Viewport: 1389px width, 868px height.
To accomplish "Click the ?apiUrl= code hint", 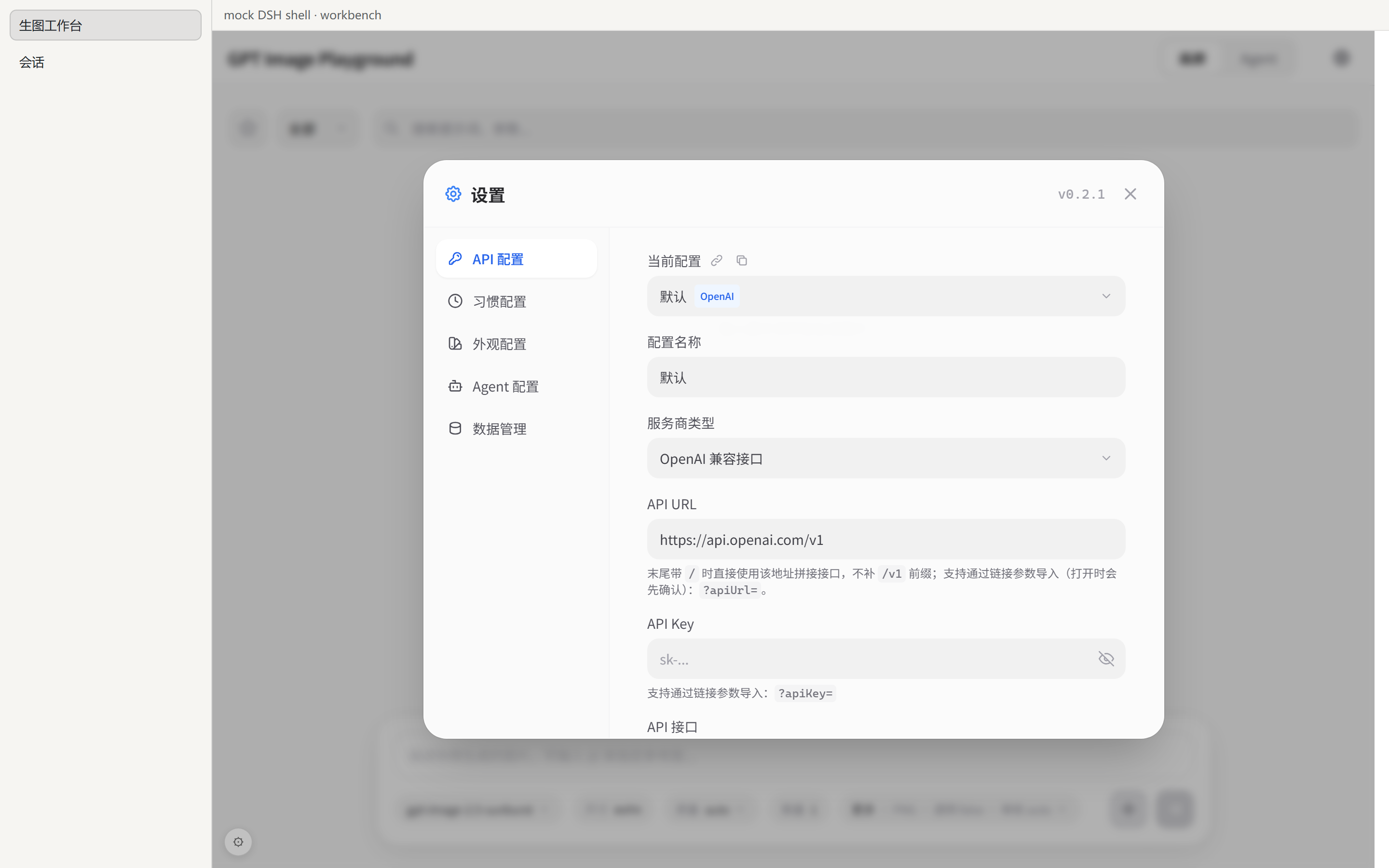I will [x=730, y=590].
